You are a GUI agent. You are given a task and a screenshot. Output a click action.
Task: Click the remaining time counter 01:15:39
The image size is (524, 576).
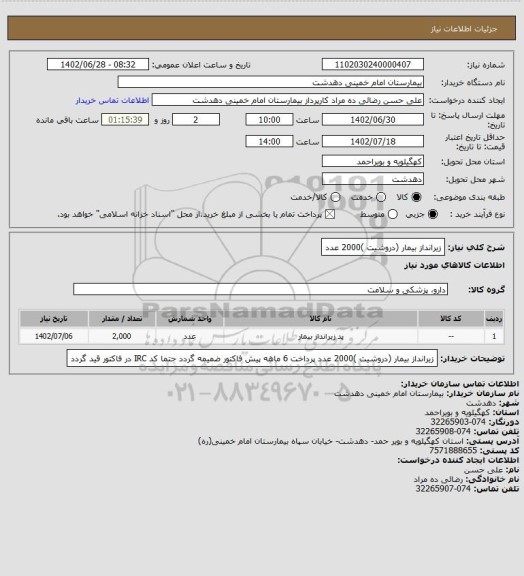tap(125, 120)
